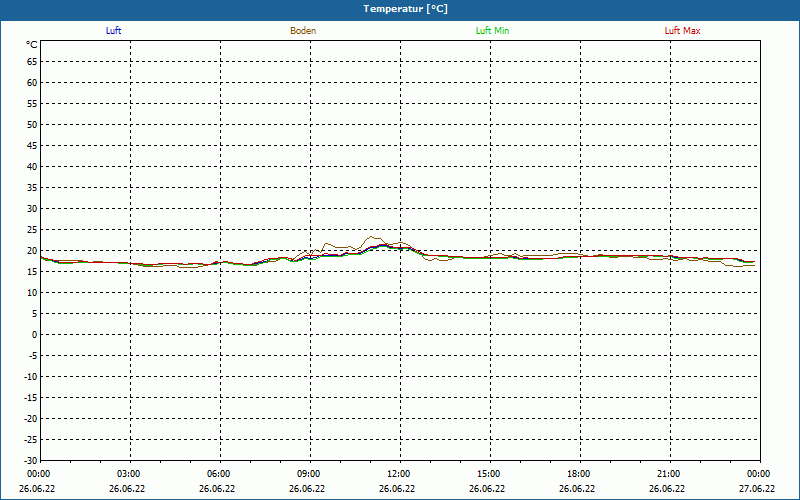Click the 10 y-axis label
The width and height of the screenshot is (800, 500).
32,293
